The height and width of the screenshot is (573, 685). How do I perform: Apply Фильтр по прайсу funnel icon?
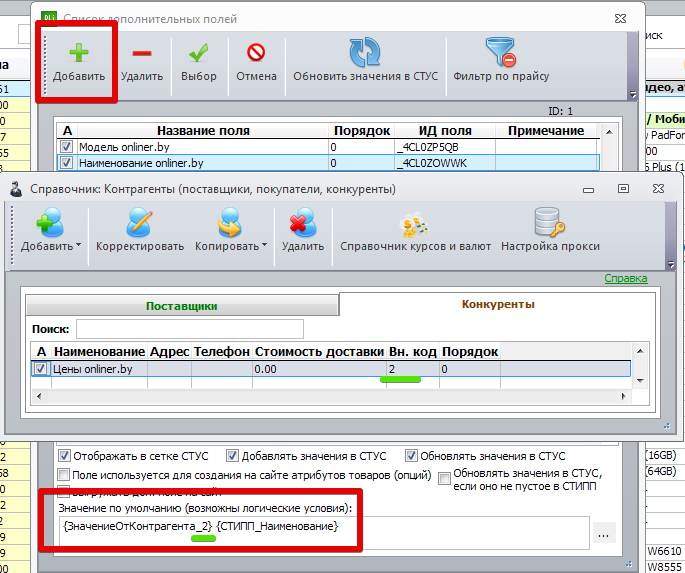pos(501,60)
